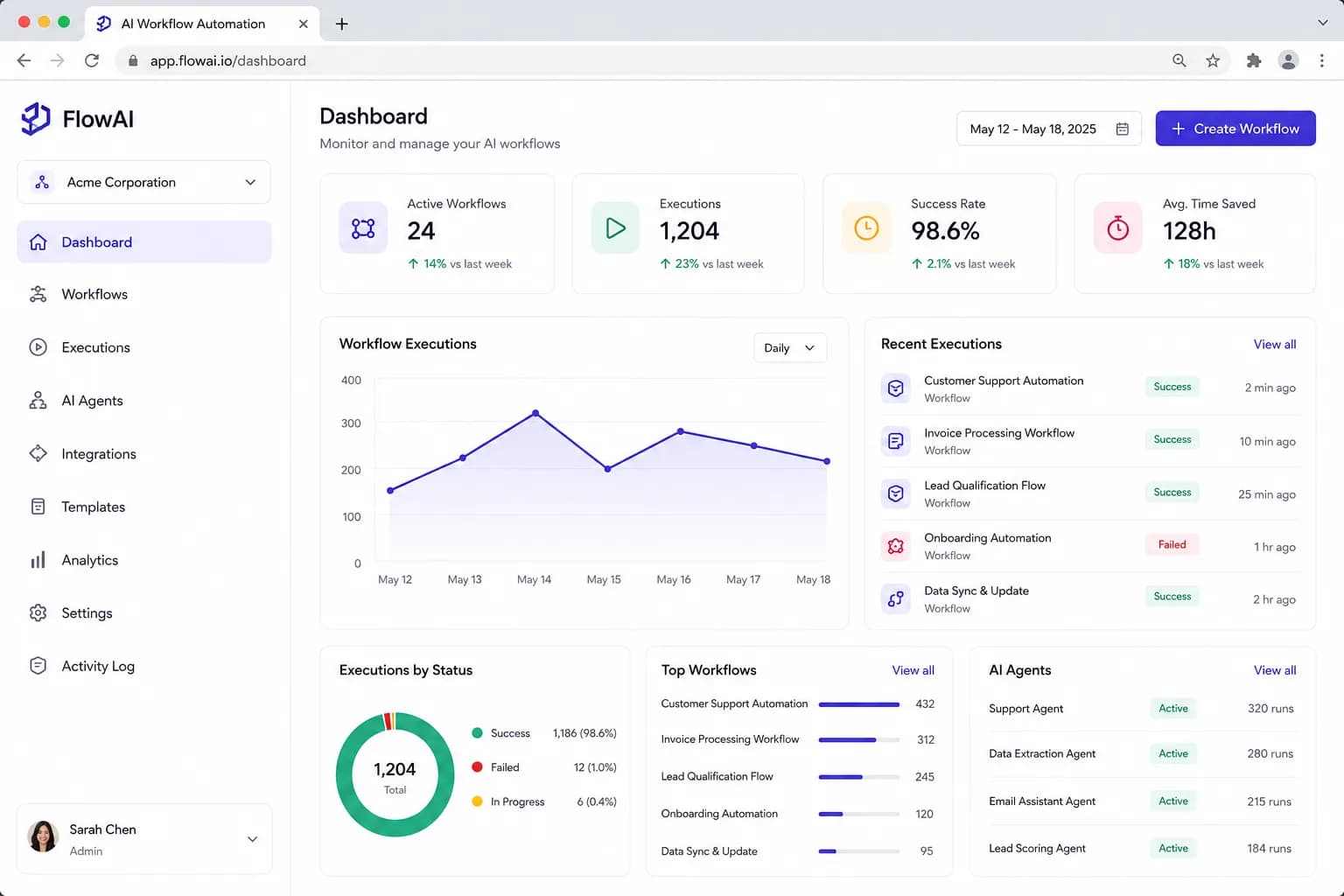Click the browser extensions puzzle icon
This screenshot has width=1344, height=896.
pos(1254,60)
